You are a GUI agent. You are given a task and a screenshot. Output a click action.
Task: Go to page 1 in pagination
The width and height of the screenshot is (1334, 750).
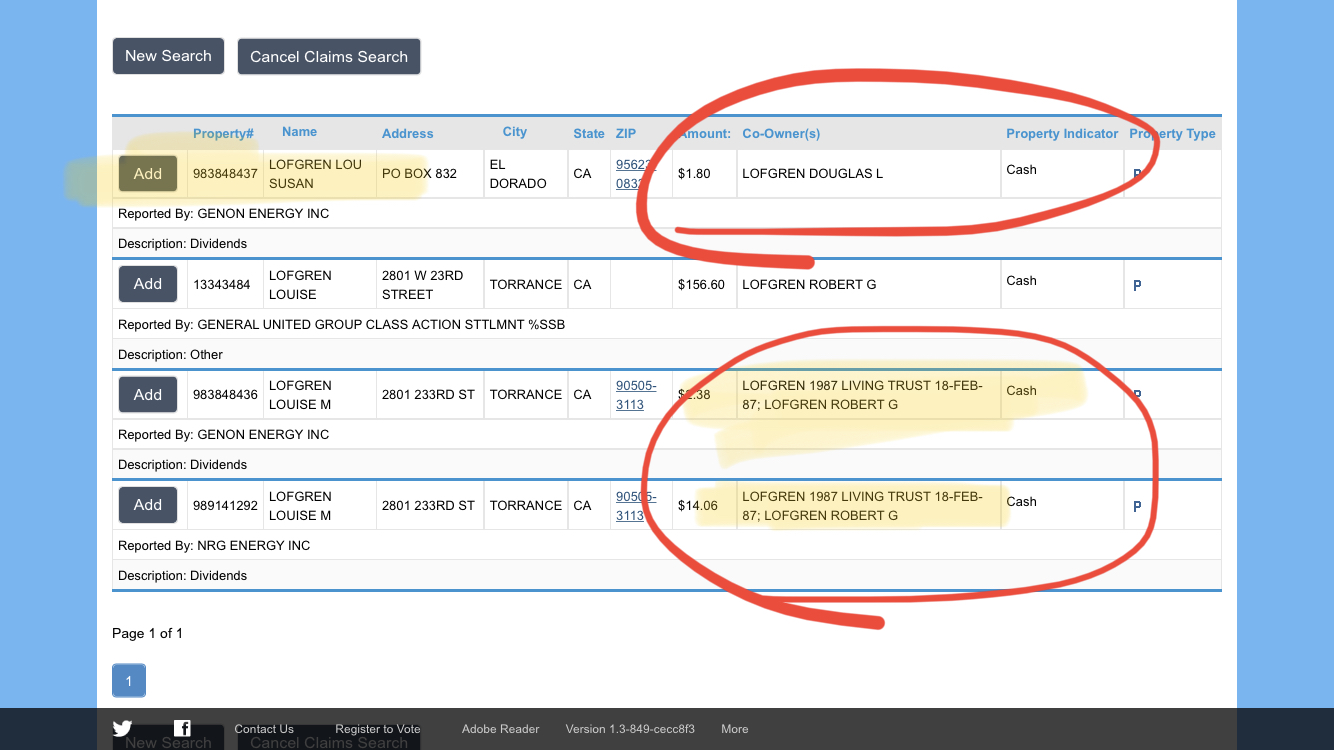(x=129, y=681)
